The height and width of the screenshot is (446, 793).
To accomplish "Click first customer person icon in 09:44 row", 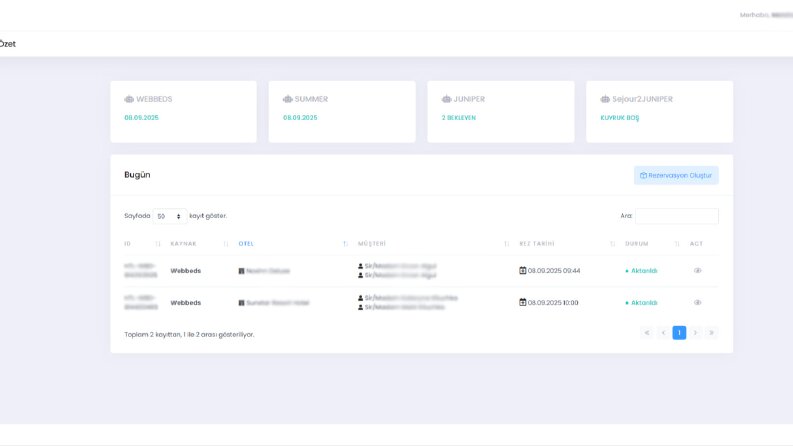I will point(360,266).
